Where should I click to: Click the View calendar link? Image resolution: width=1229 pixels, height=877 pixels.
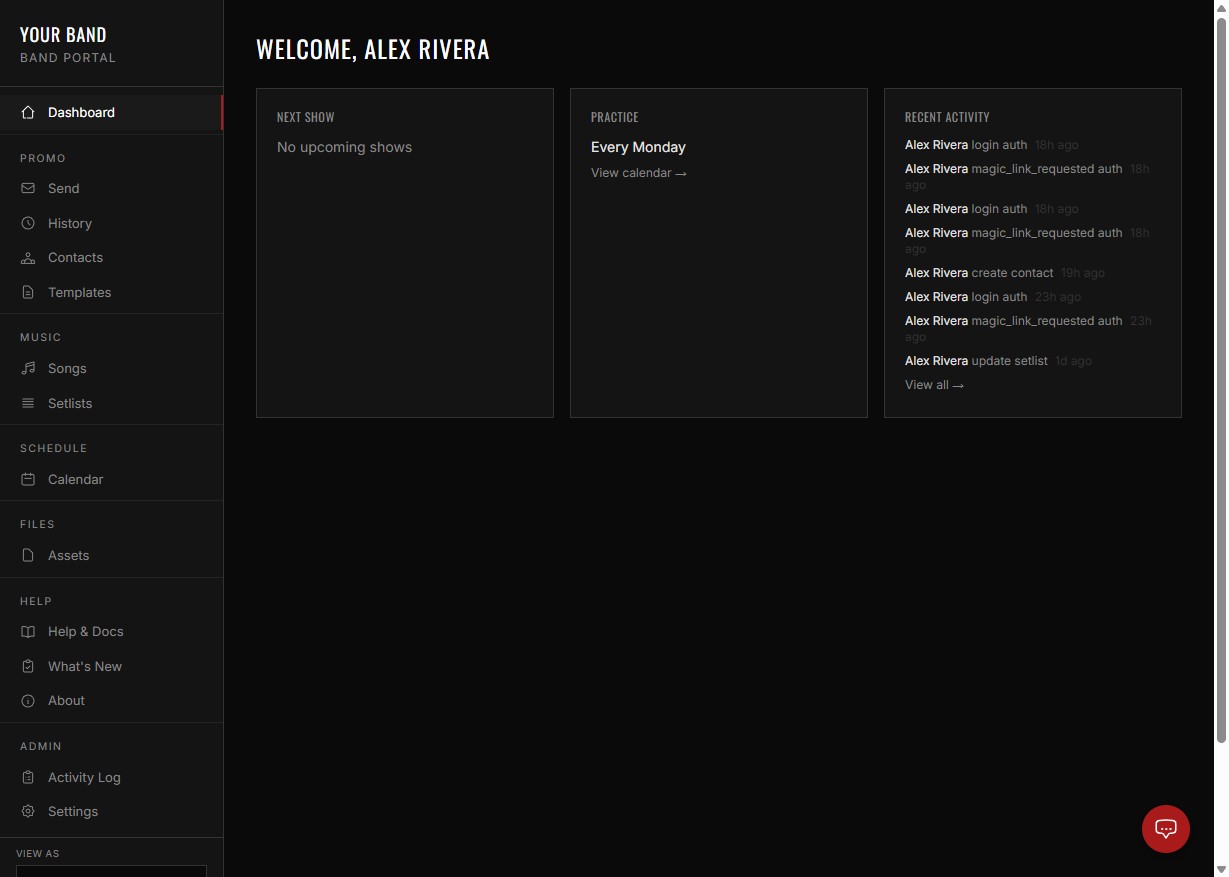point(638,173)
